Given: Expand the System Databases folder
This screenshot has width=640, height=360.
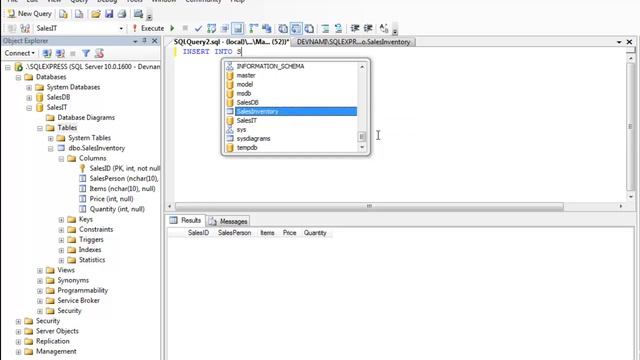Looking at the screenshot, I should tap(29, 87).
